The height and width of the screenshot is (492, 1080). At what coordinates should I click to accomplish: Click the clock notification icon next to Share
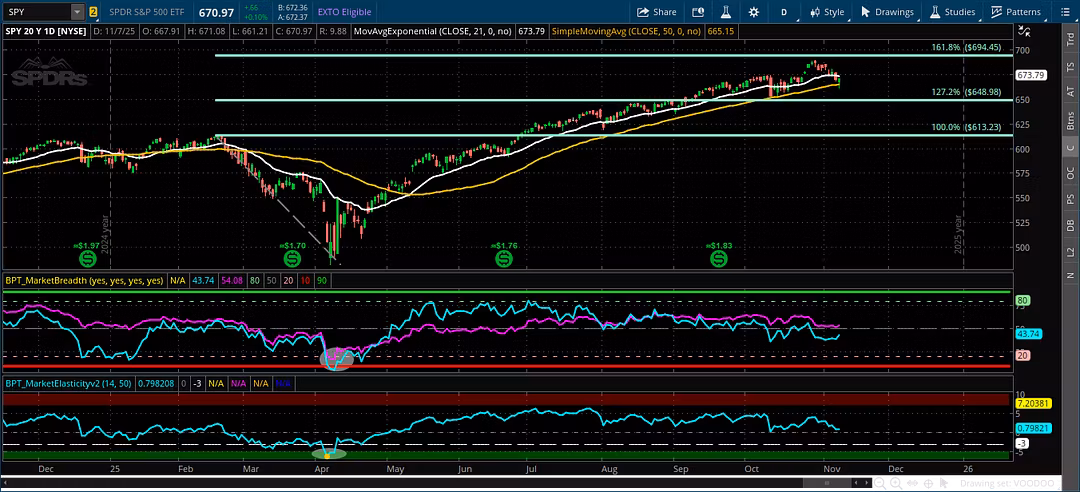695,12
